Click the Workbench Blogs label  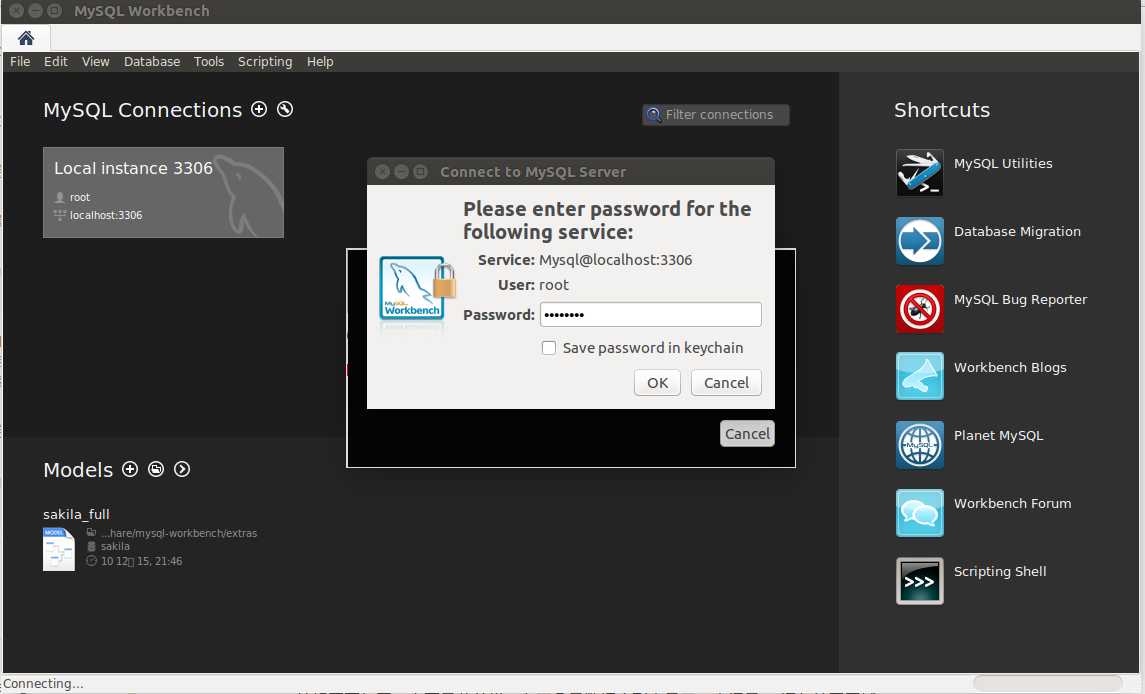tap(1010, 367)
